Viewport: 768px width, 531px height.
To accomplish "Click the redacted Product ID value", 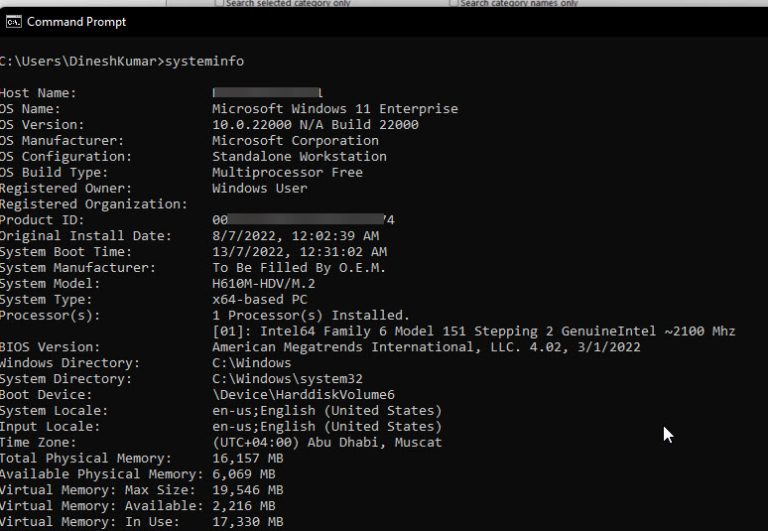I will coord(303,219).
